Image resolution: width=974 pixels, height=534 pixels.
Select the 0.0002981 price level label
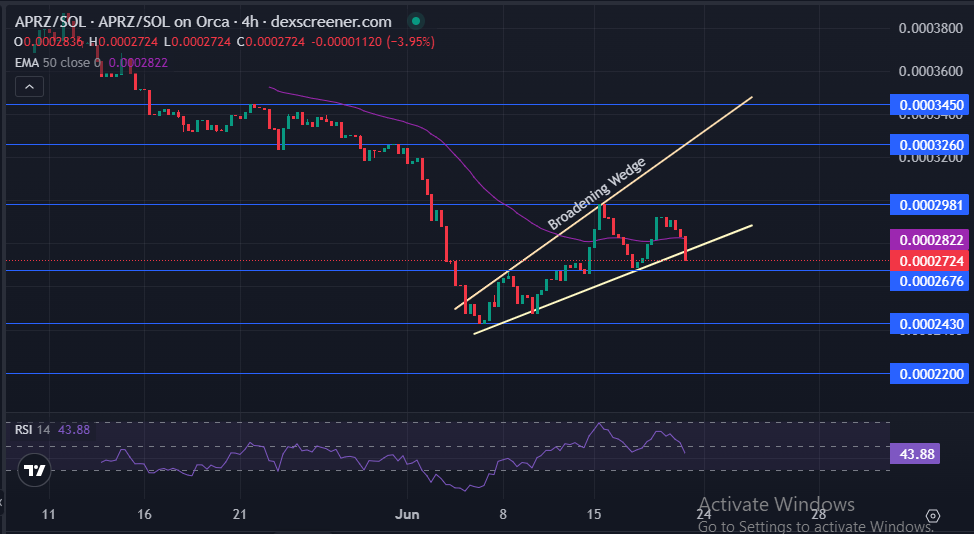point(929,205)
